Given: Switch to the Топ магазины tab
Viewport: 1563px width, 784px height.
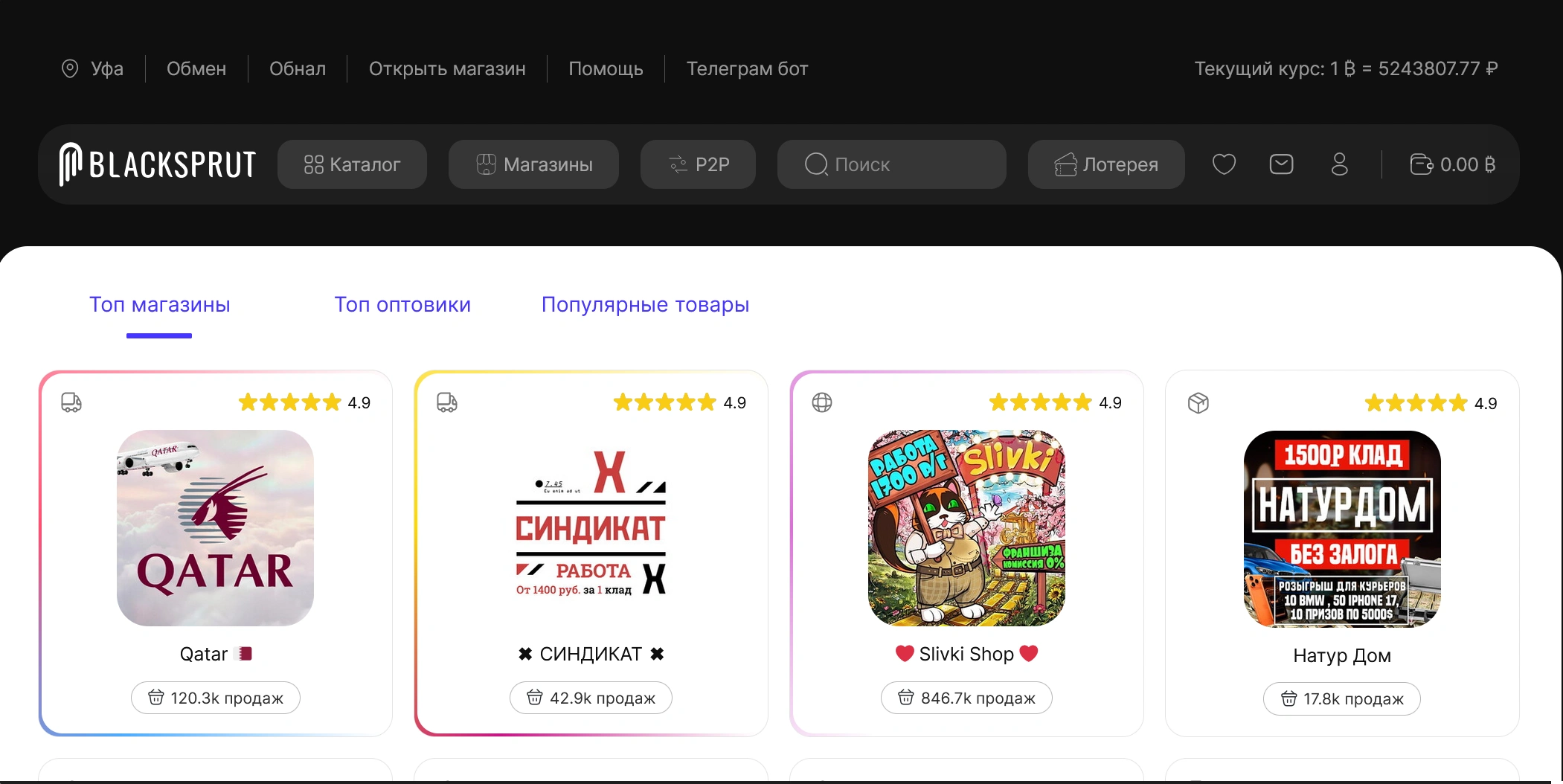Looking at the screenshot, I should tap(159, 304).
